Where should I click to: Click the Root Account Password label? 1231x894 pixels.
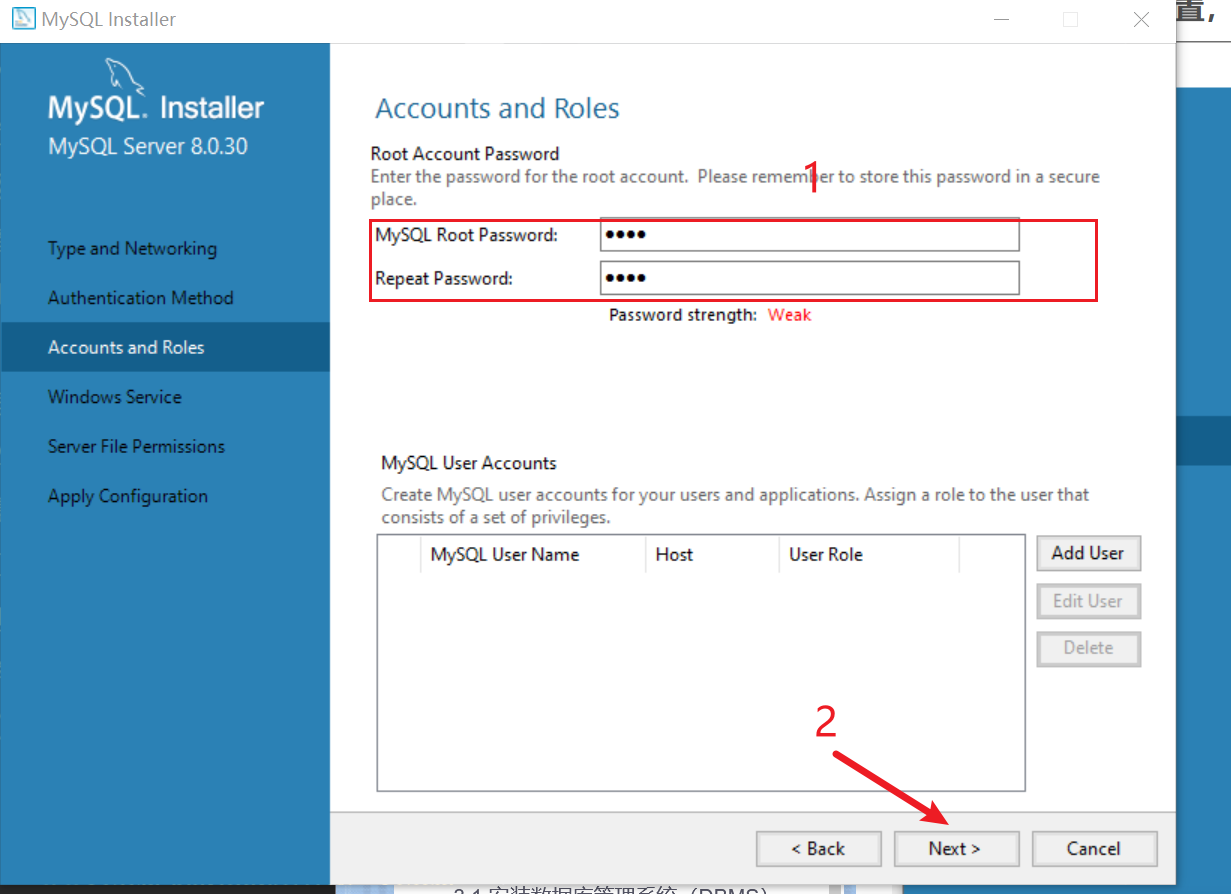pos(465,154)
